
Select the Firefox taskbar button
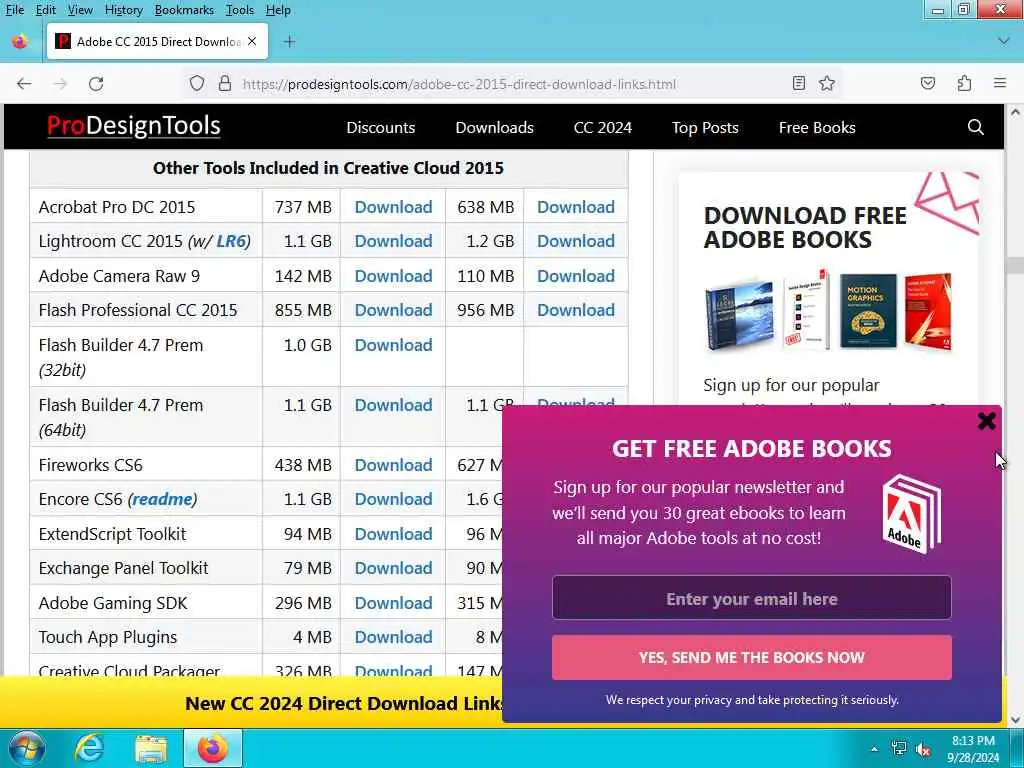pyautogui.click(x=213, y=748)
